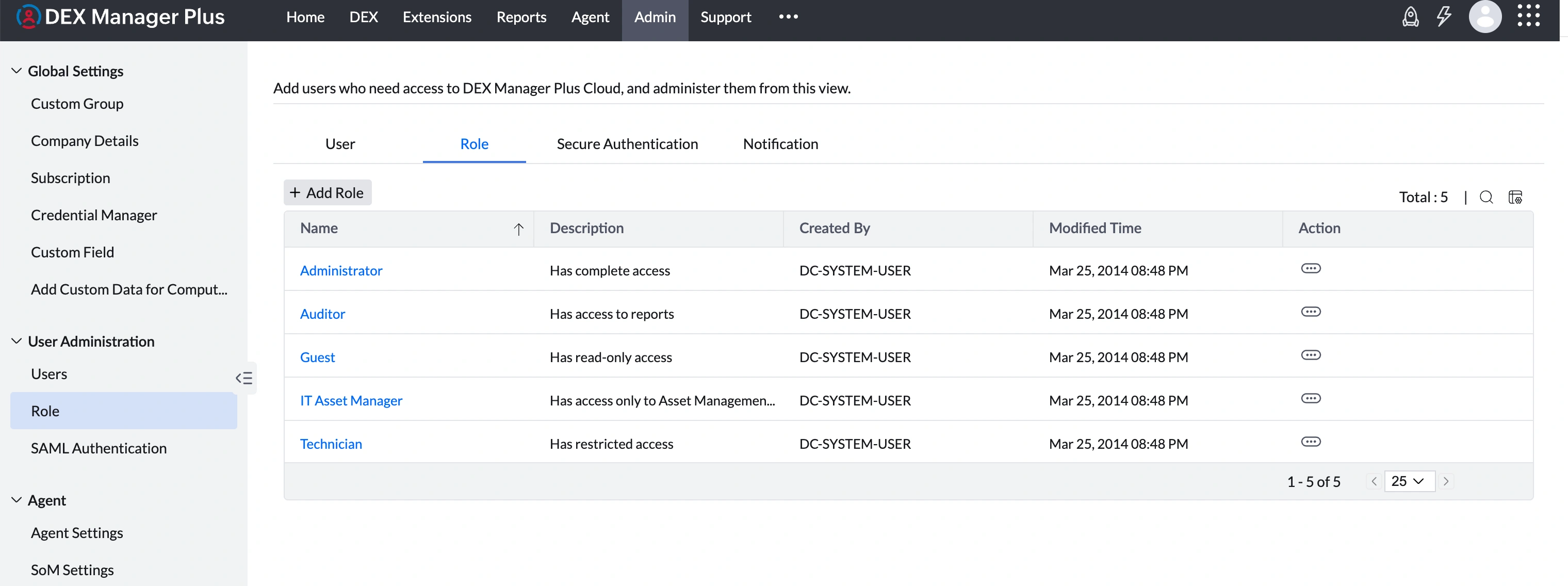Open the apps grid launcher icon
Viewport: 1568px width, 586px height.
coord(1528,16)
